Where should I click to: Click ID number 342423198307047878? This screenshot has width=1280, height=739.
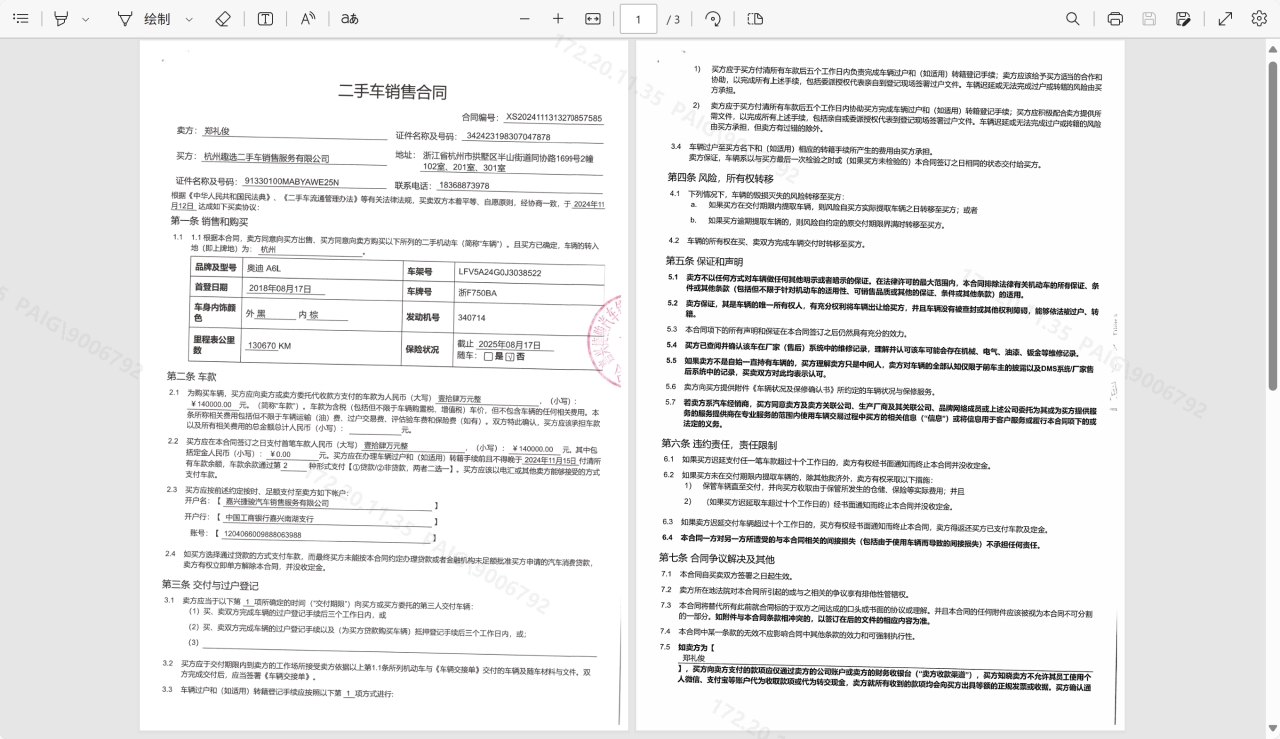coord(508,136)
